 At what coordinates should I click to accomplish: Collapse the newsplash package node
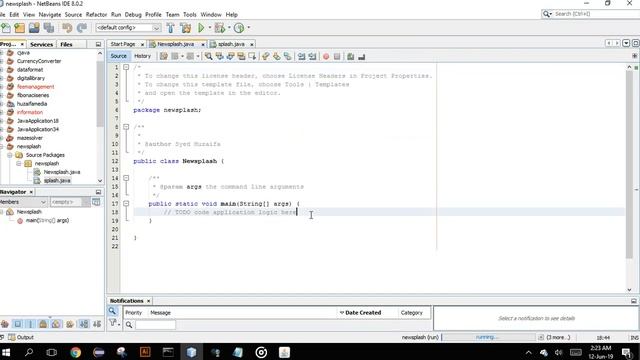(19, 163)
